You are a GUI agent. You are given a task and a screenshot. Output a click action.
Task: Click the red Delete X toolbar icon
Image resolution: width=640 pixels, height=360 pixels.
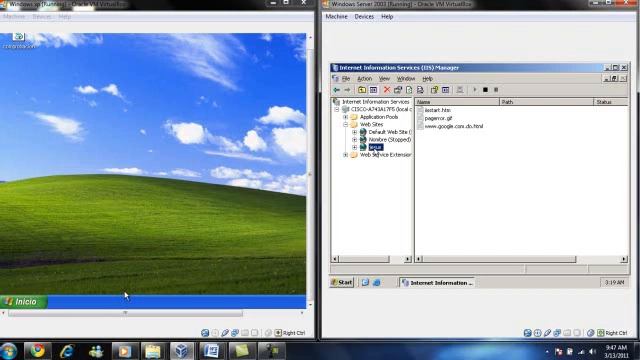(x=387, y=90)
